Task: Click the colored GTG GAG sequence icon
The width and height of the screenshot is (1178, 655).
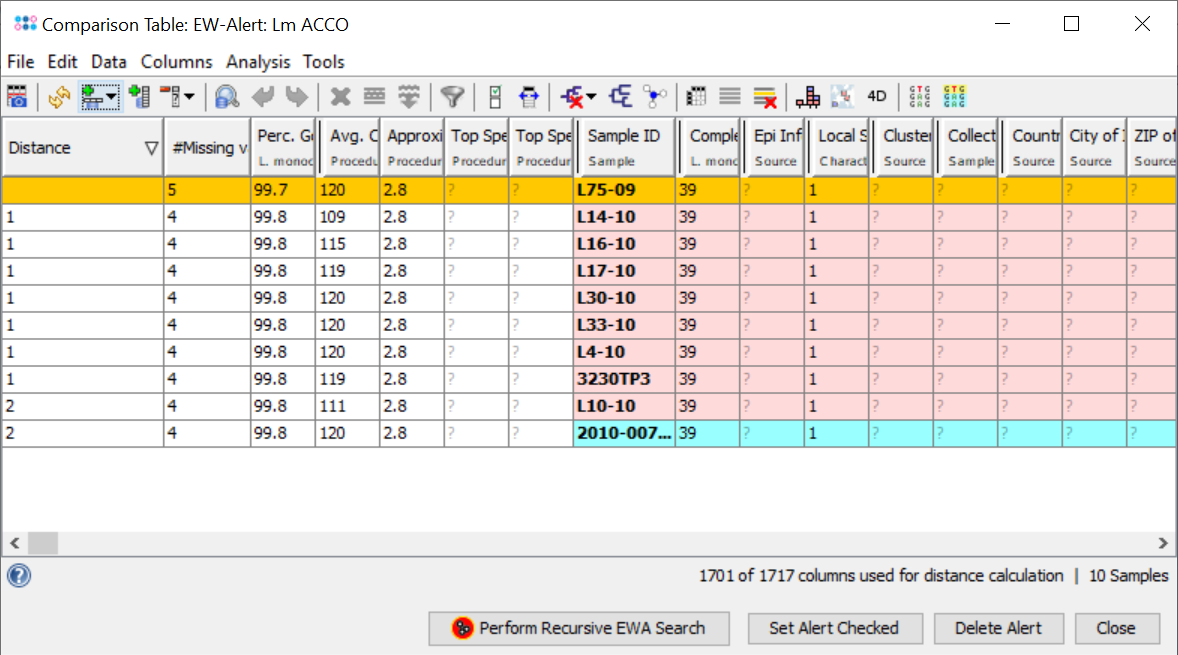Action: [x=954, y=96]
